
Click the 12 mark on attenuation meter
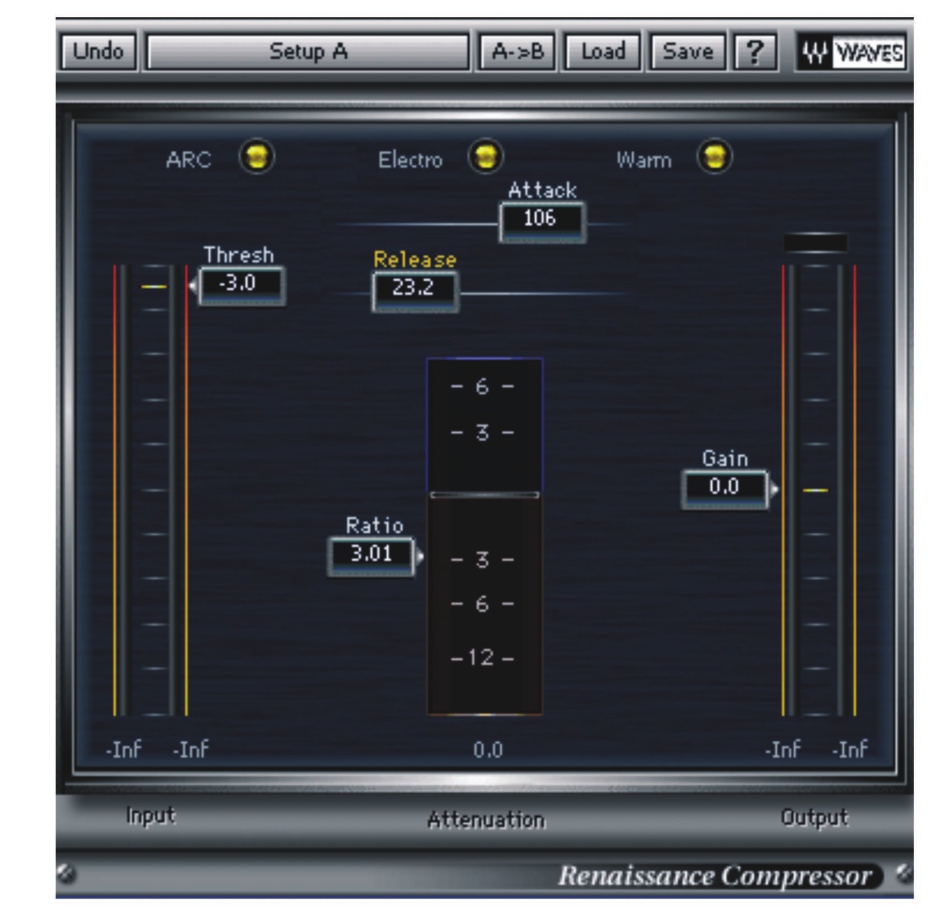(x=482, y=658)
